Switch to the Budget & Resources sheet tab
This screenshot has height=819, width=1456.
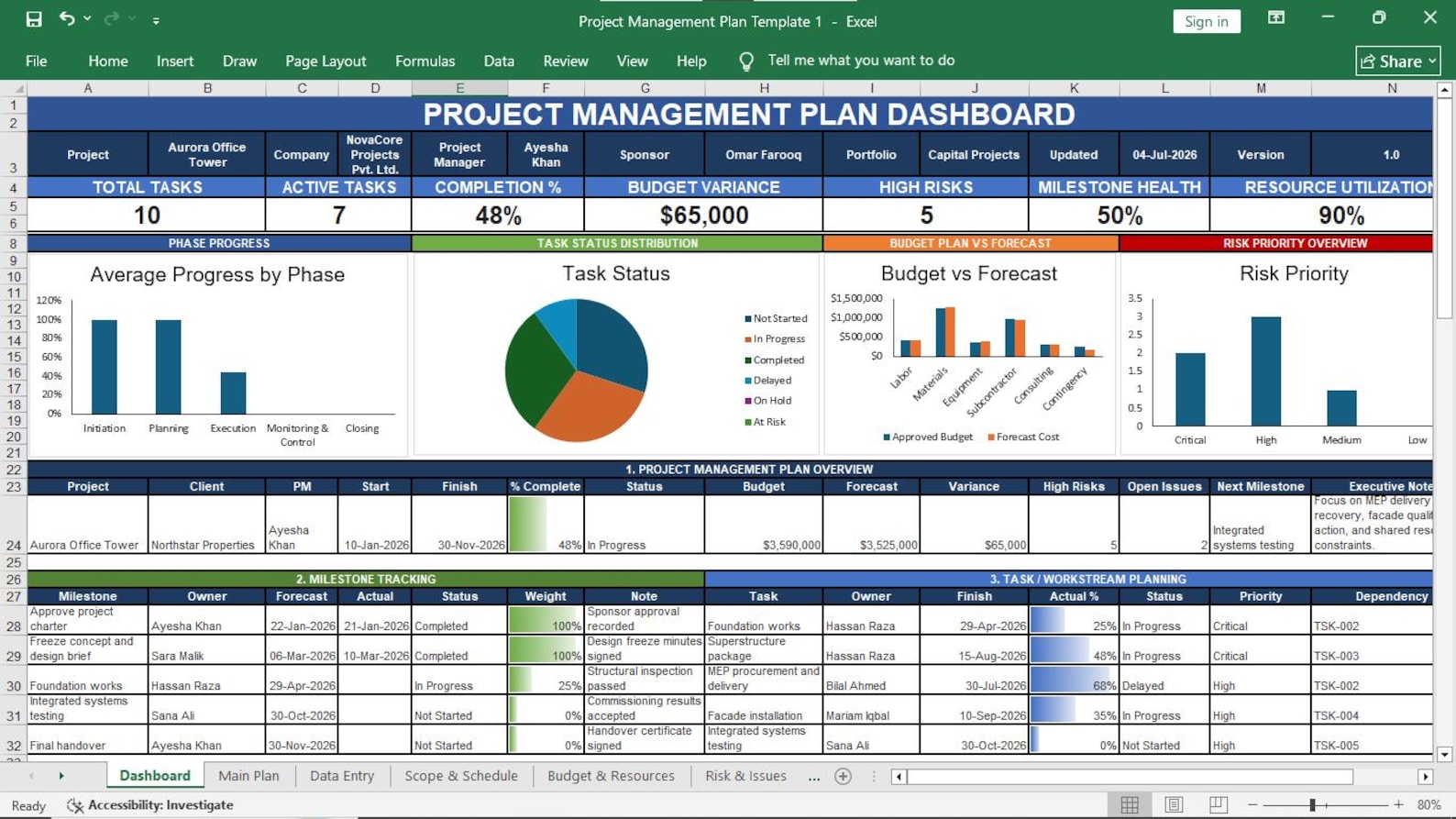pos(611,776)
